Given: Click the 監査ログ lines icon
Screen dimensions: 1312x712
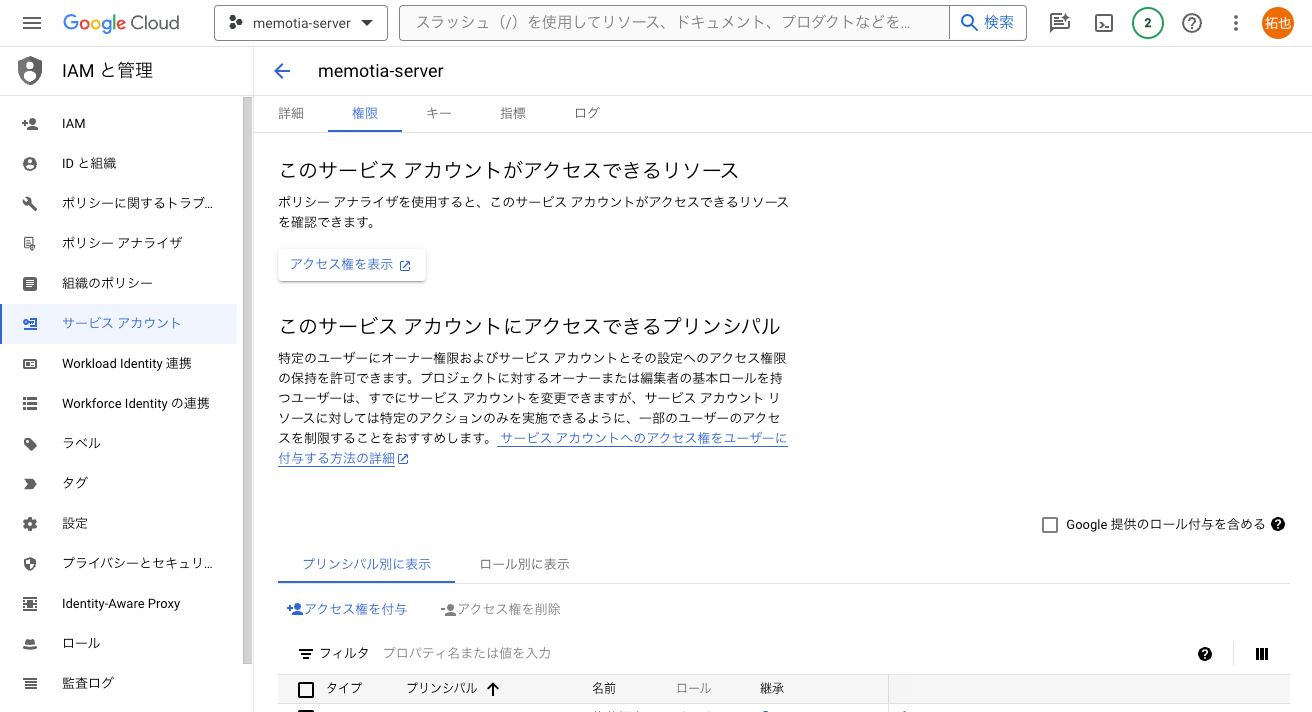Looking at the screenshot, I should click(30, 684).
